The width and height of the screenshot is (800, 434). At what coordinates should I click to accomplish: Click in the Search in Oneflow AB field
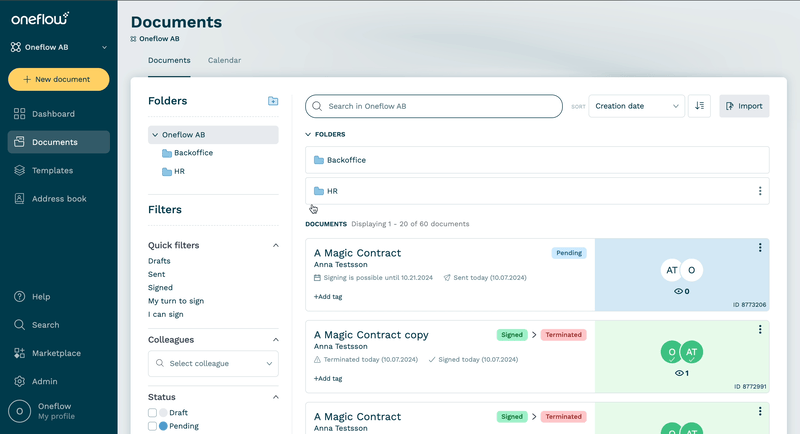(434, 106)
